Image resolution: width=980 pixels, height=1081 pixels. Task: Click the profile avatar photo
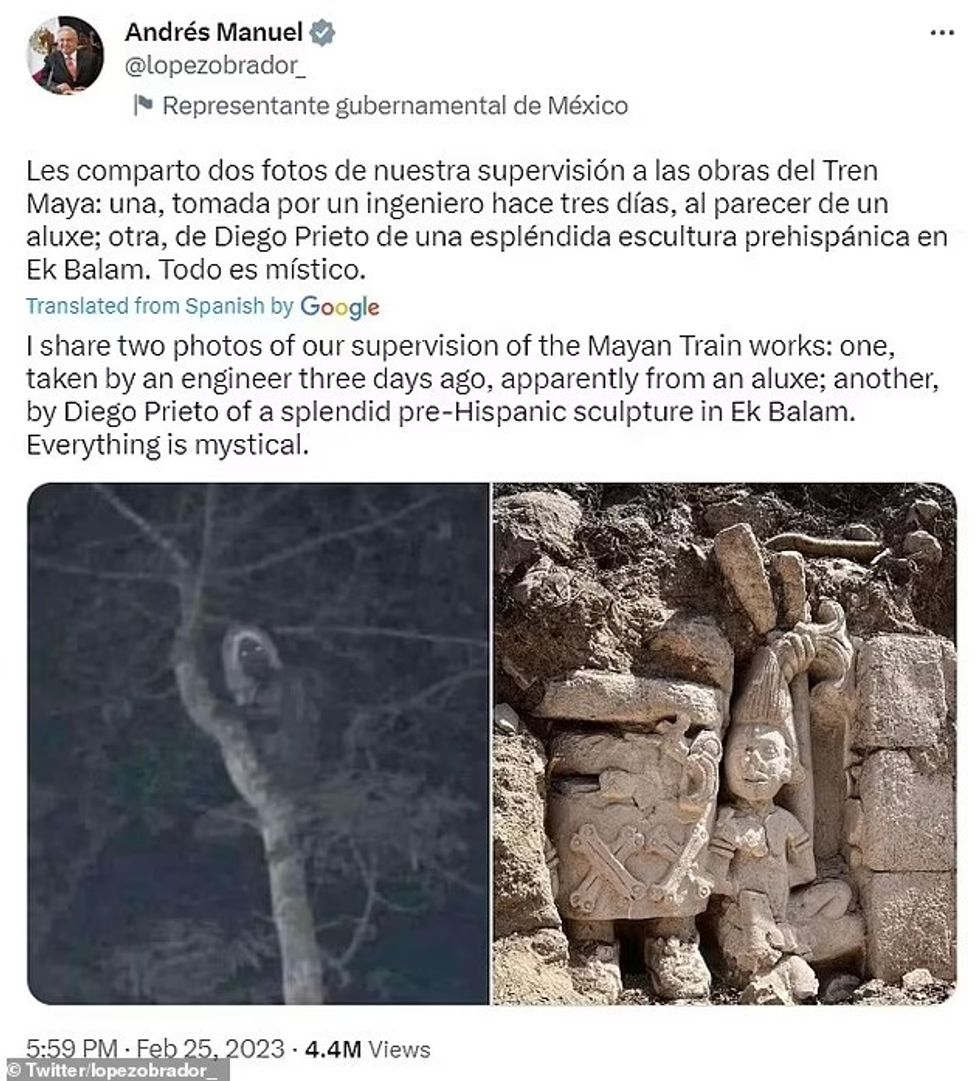(66, 55)
